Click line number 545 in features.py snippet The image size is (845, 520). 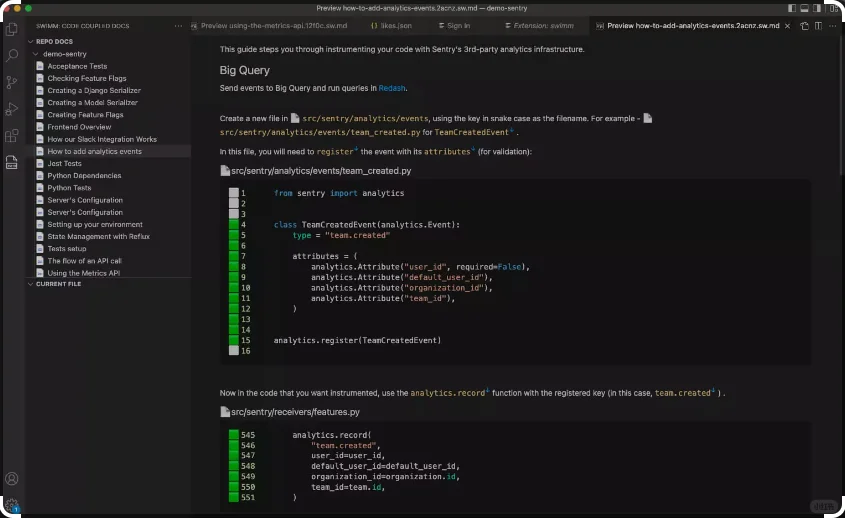point(248,435)
